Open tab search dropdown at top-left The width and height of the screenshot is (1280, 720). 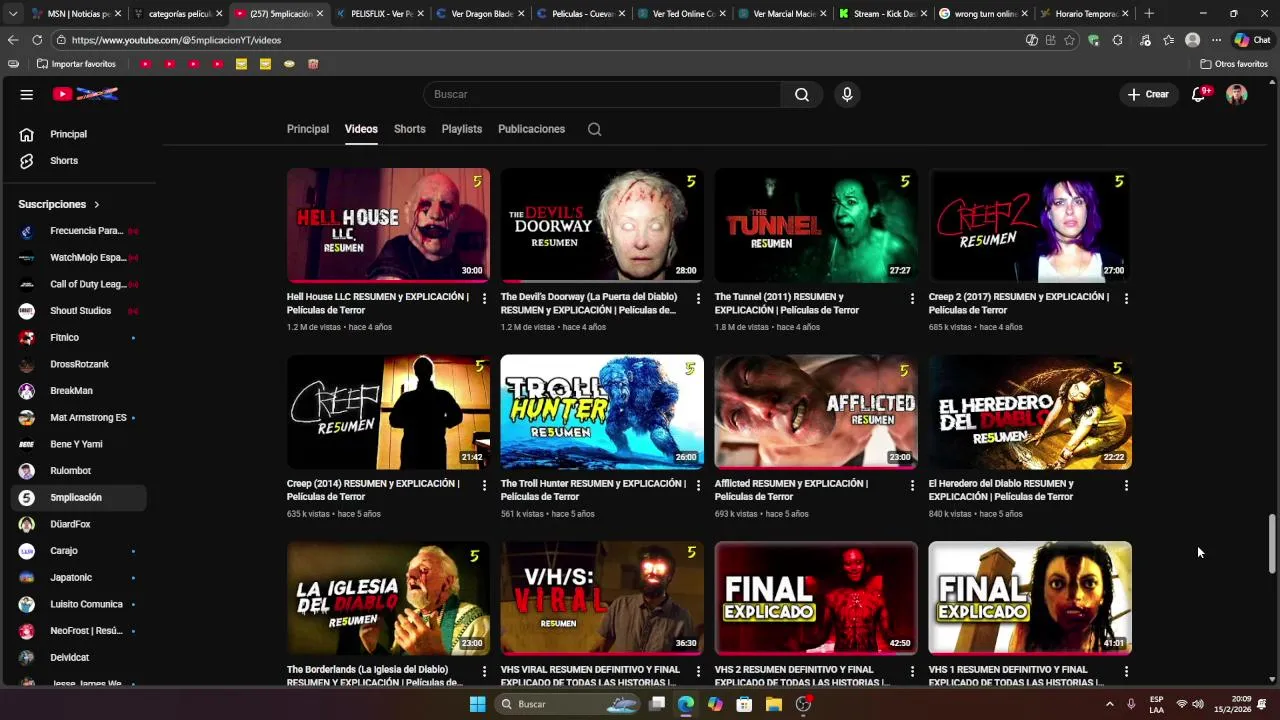[13, 14]
